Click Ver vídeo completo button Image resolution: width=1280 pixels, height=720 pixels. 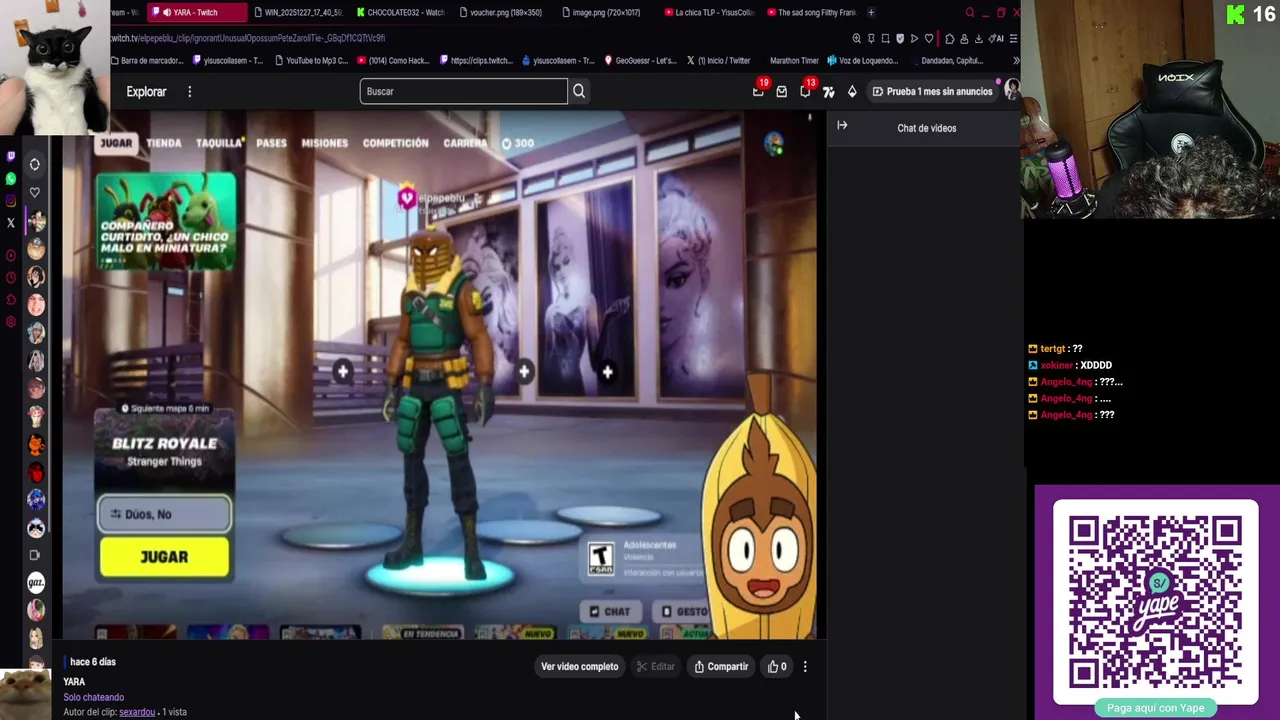point(579,666)
